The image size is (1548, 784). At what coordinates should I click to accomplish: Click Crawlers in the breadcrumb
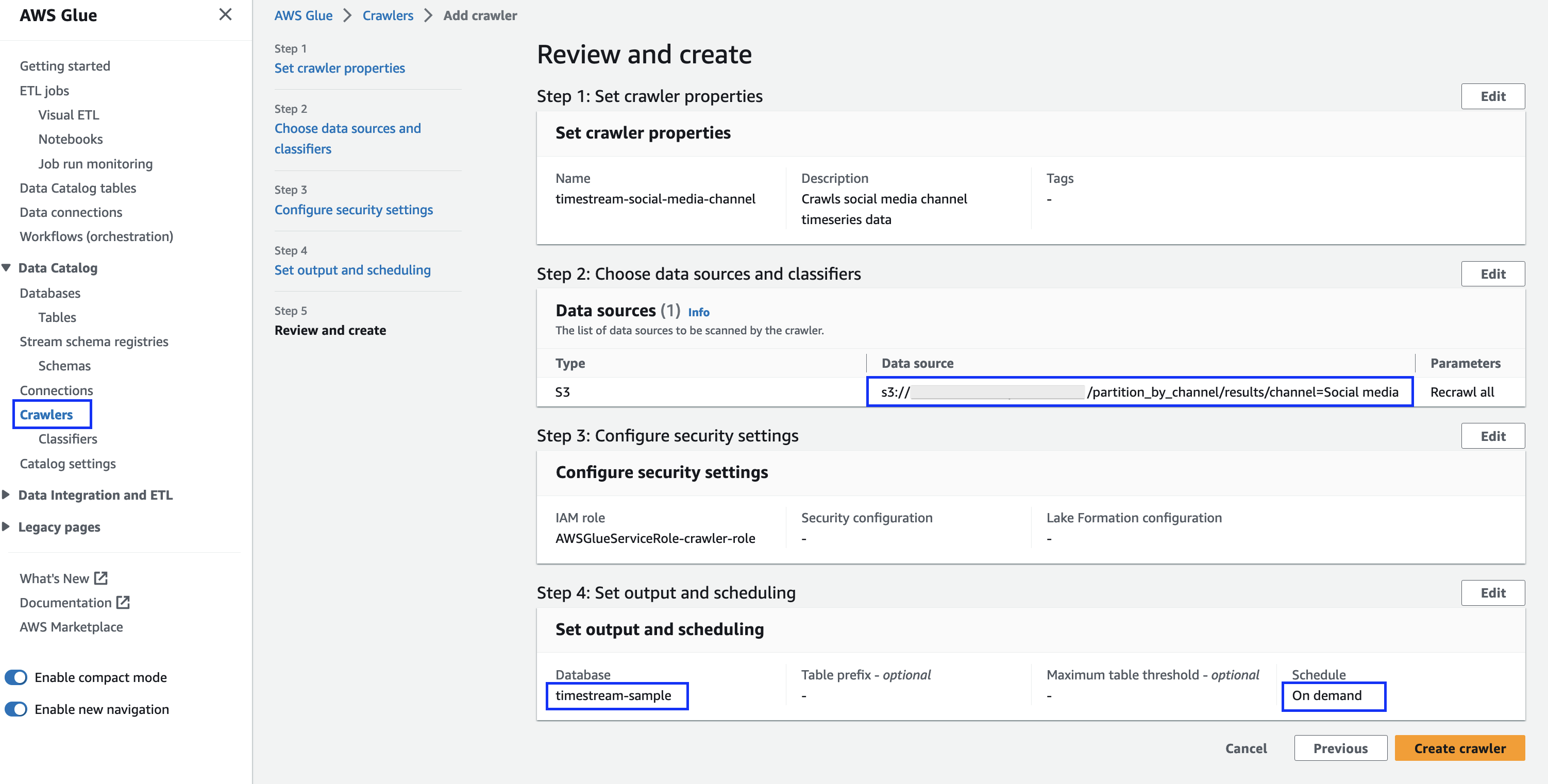tap(388, 15)
